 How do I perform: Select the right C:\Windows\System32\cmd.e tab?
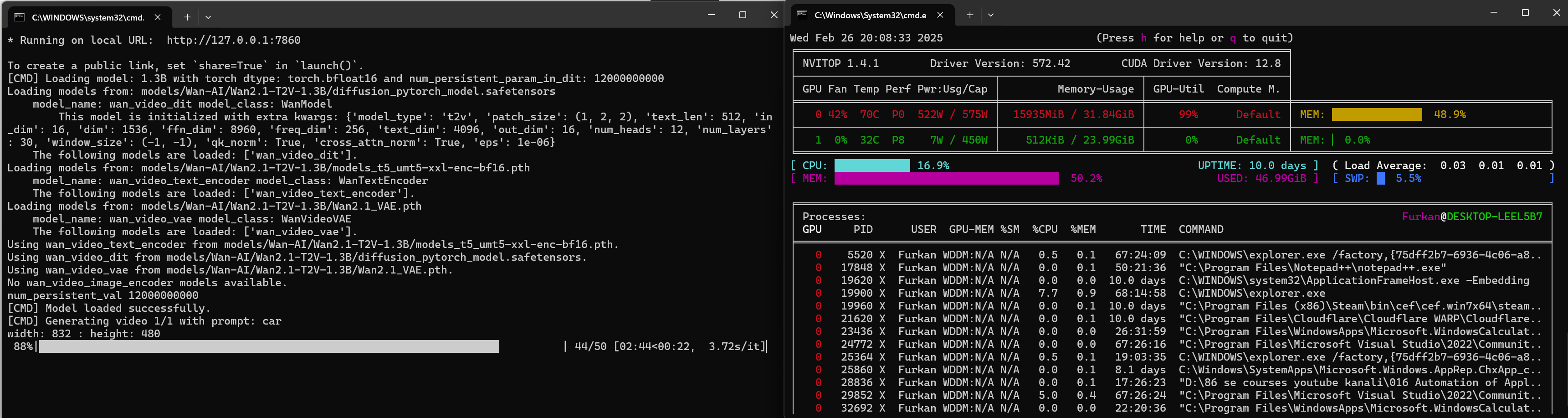coord(870,15)
